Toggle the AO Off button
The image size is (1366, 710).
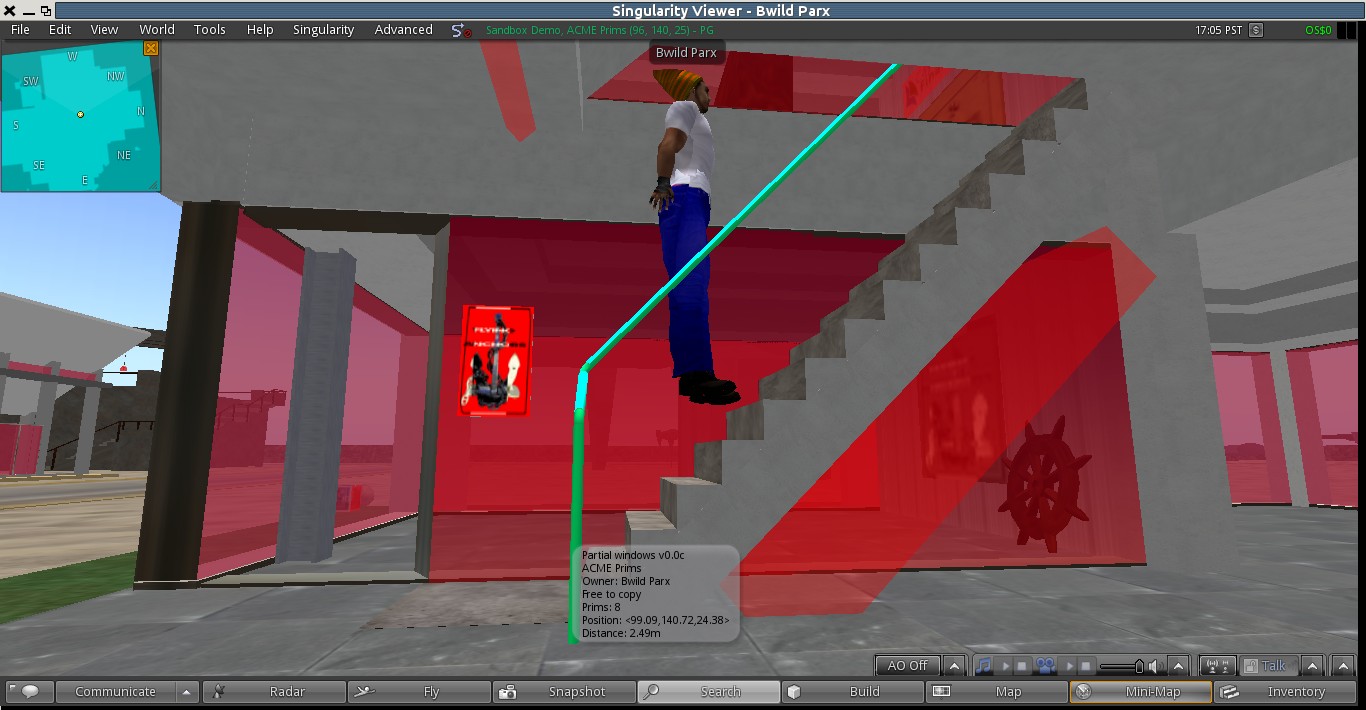point(908,665)
